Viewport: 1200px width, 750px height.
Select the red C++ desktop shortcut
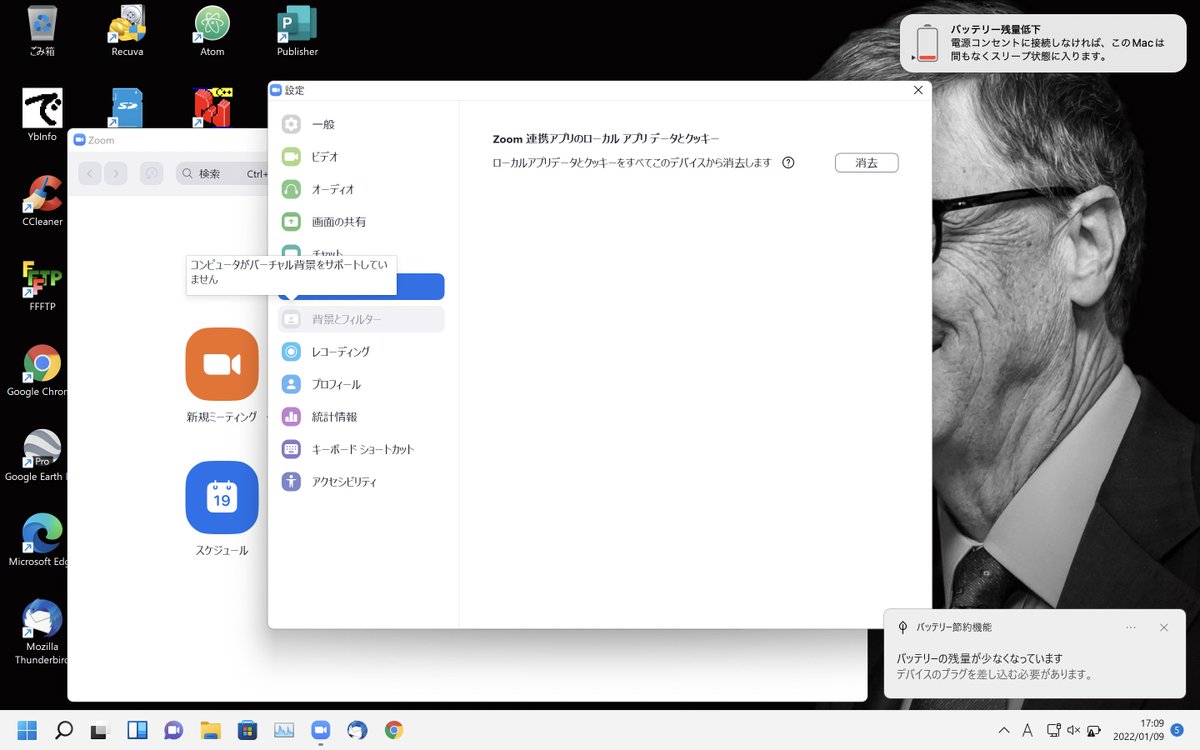[x=212, y=108]
